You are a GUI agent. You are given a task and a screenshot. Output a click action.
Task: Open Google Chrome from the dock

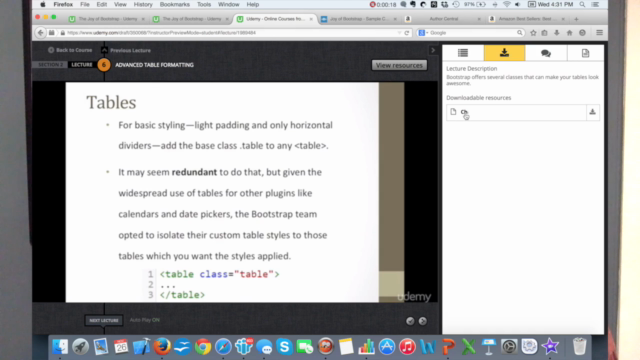click(x=203, y=347)
